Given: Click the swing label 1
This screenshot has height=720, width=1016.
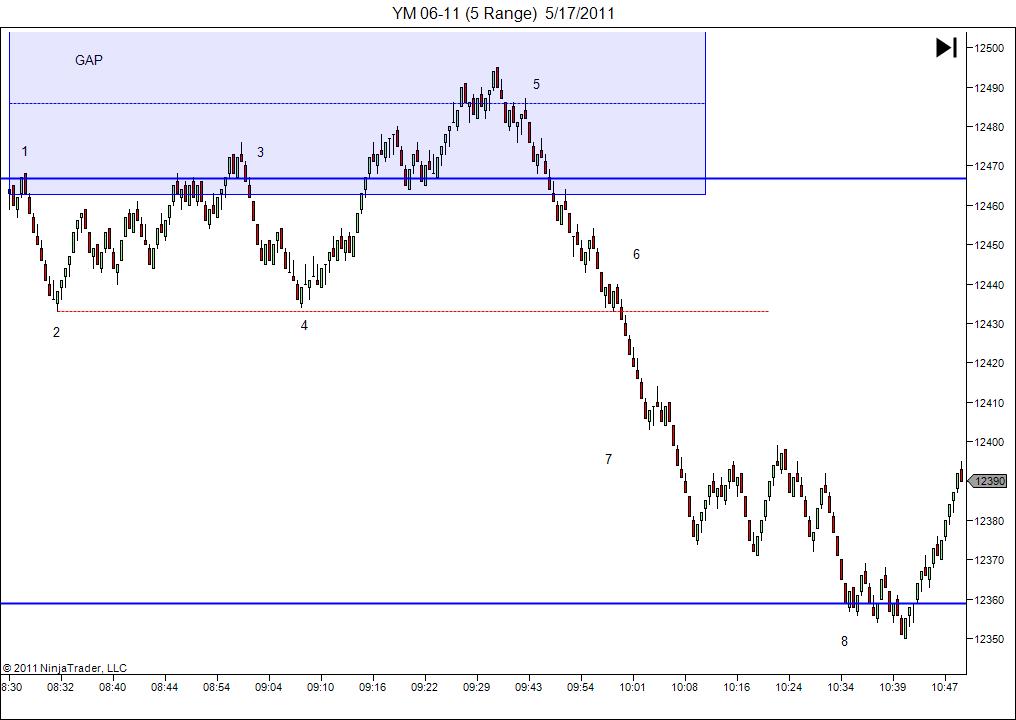Looking at the screenshot, I should [x=25, y=152].
